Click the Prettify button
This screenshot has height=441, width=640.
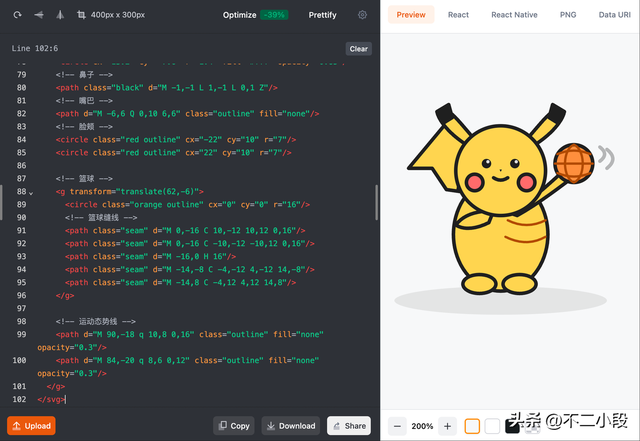pyautogui.click(x=322, y=15)
